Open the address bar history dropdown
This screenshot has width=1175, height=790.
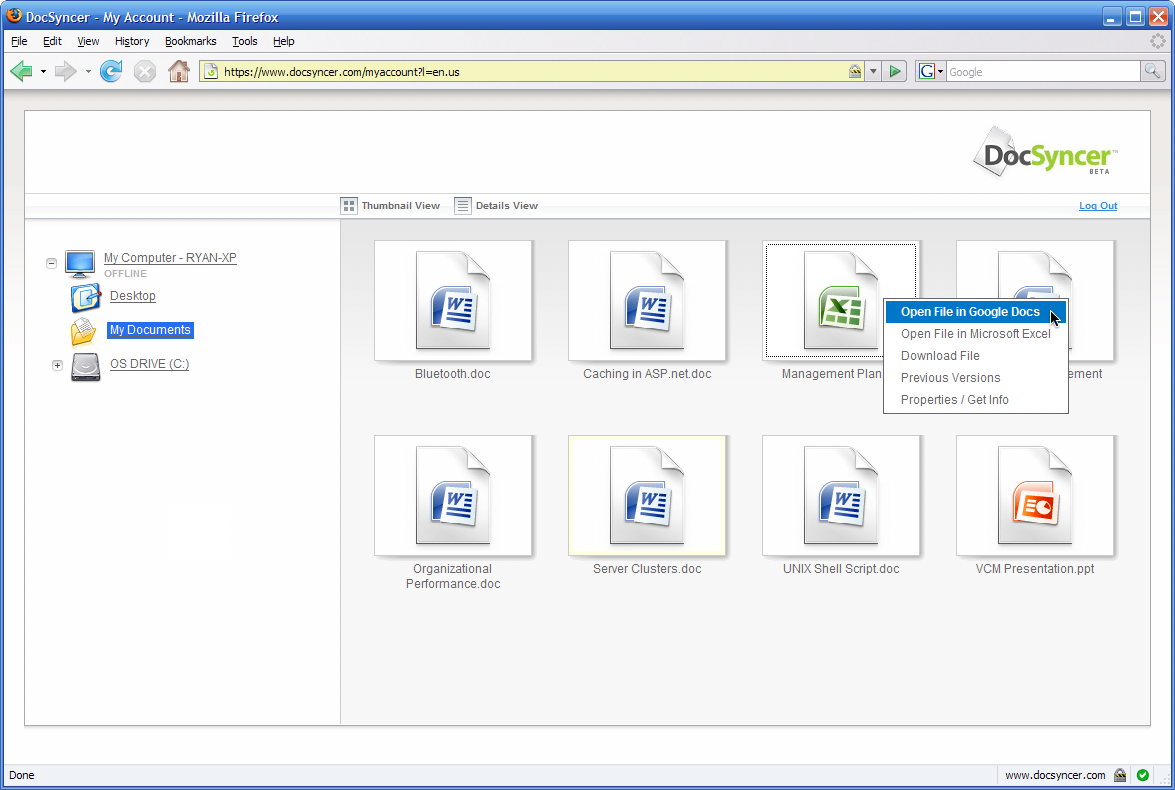pyautogui.click(x=873, y=71)
